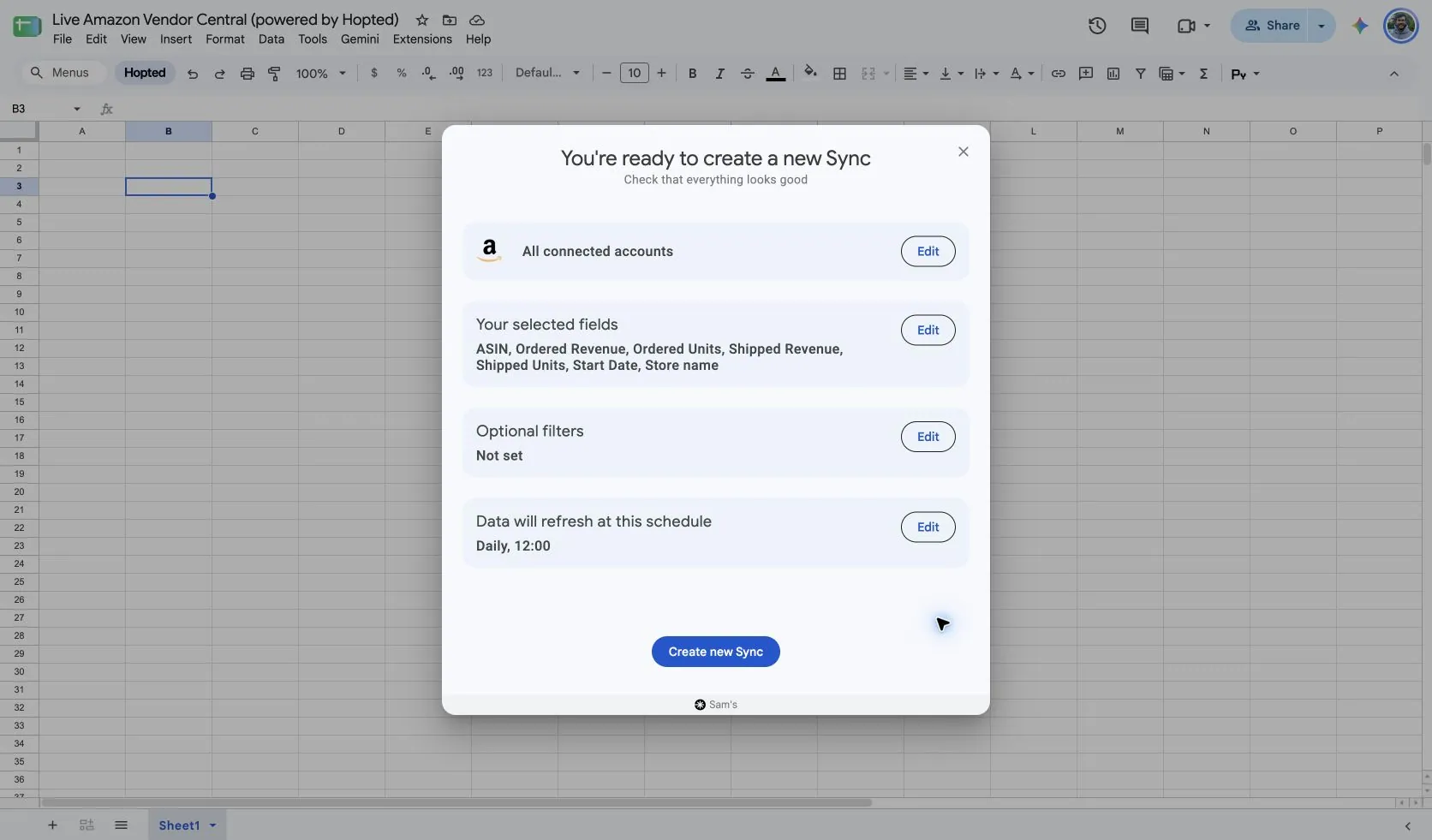Image resolution: width=1432 pixels, height=840 pixels.
Task: Open Gemini sparkle assistant icon
Action: [1360, 26]
